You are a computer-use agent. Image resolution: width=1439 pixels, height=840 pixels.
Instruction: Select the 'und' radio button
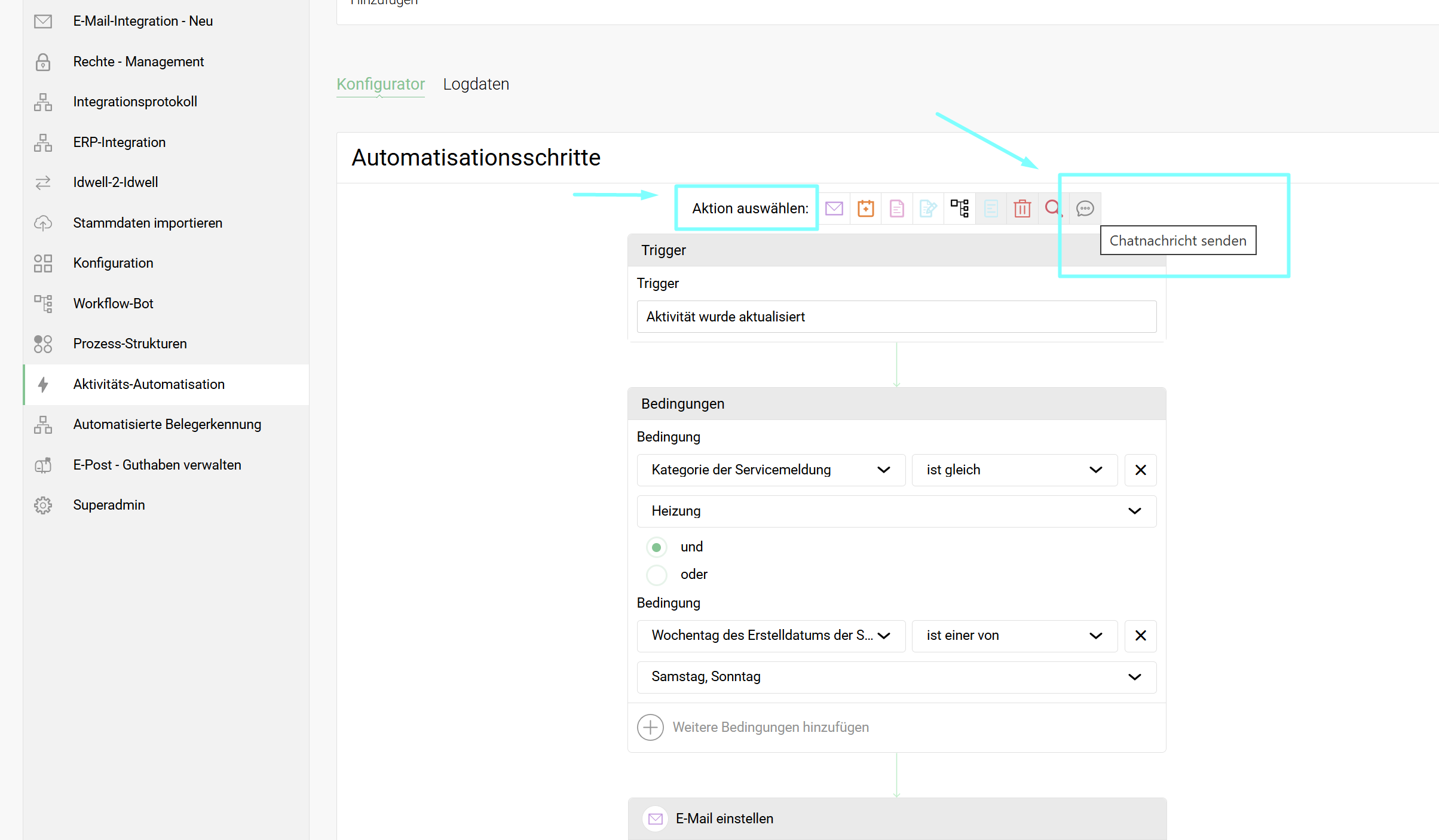click(656, 547)
